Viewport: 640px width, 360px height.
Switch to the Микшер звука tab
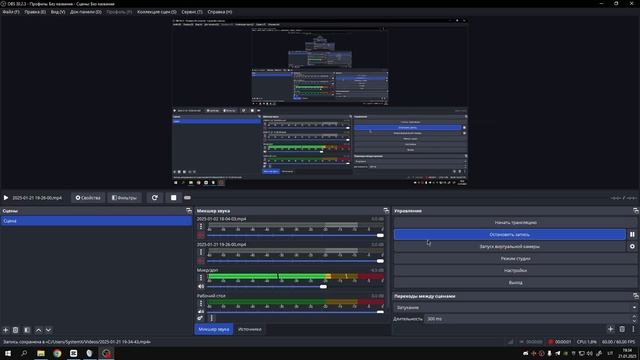pos(213,329)
